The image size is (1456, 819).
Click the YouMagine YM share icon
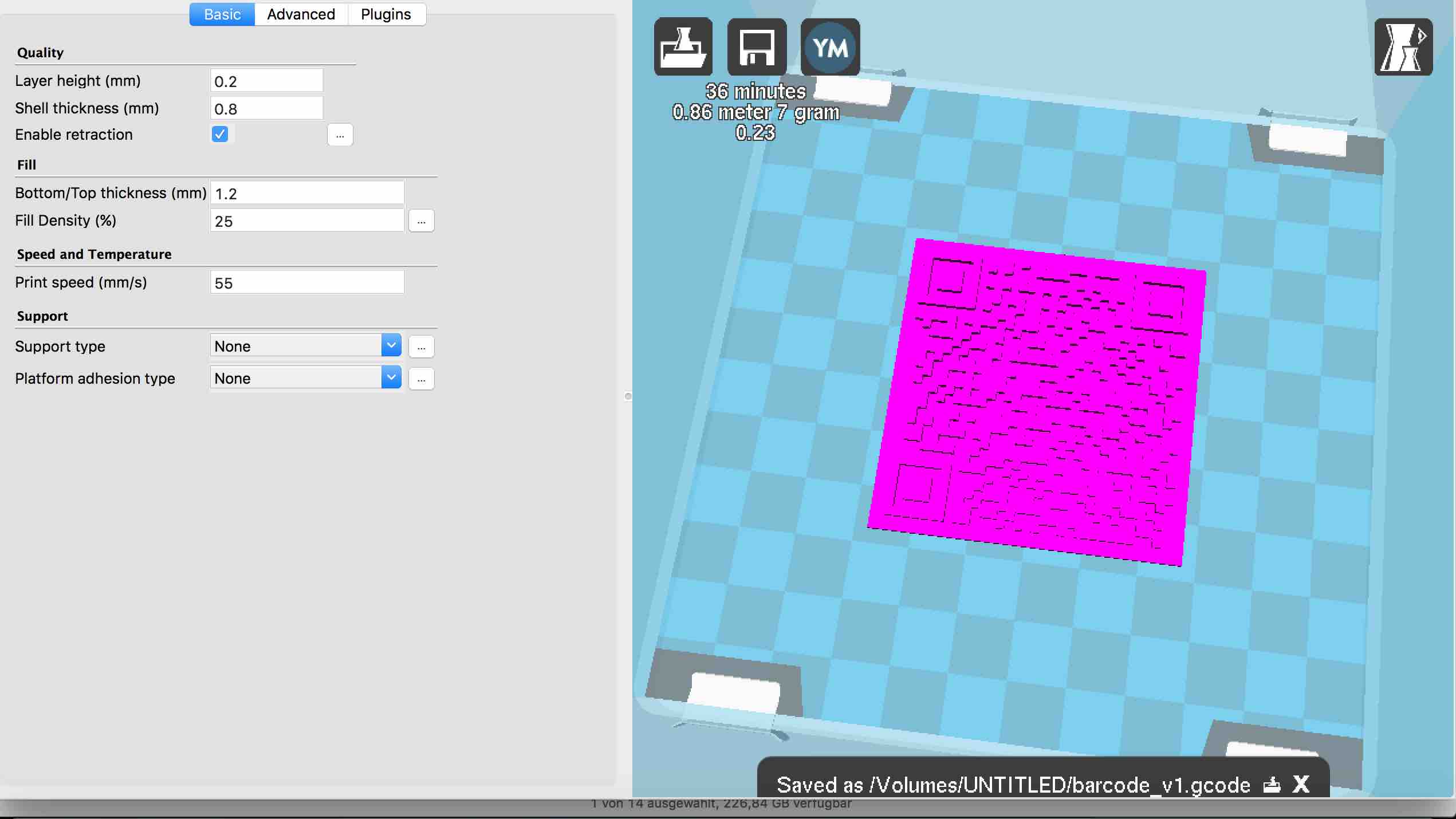point(830,47)
